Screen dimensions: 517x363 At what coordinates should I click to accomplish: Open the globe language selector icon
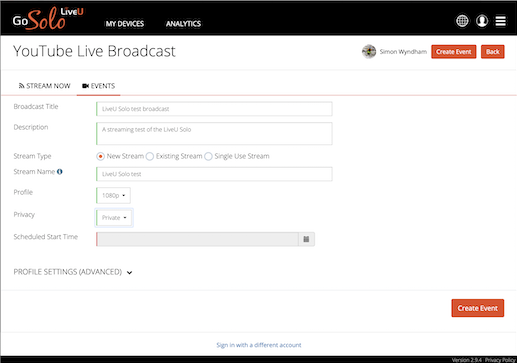tap(462, 21)
